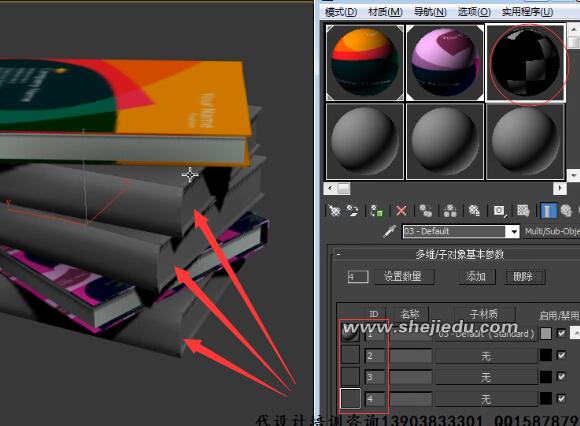
Task: Toggle the enable checkbox for sub-material 4
Action: tap(561, 398)
